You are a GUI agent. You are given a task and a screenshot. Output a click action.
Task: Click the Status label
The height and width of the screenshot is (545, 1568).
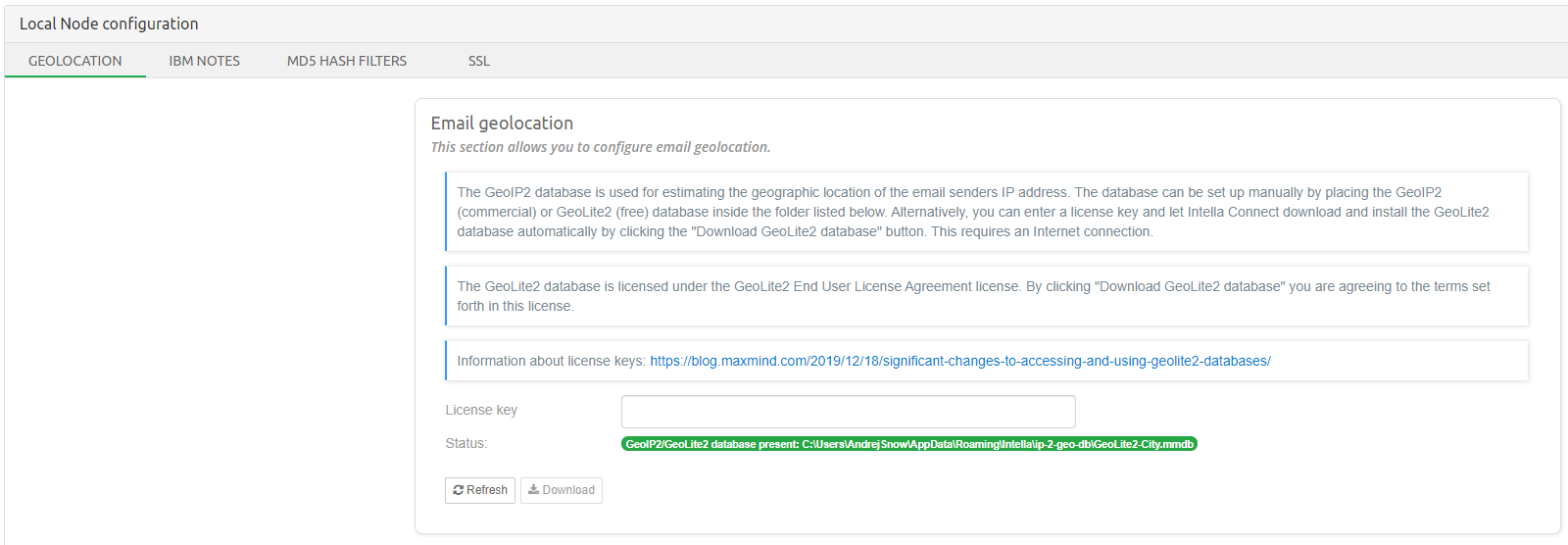465,443
